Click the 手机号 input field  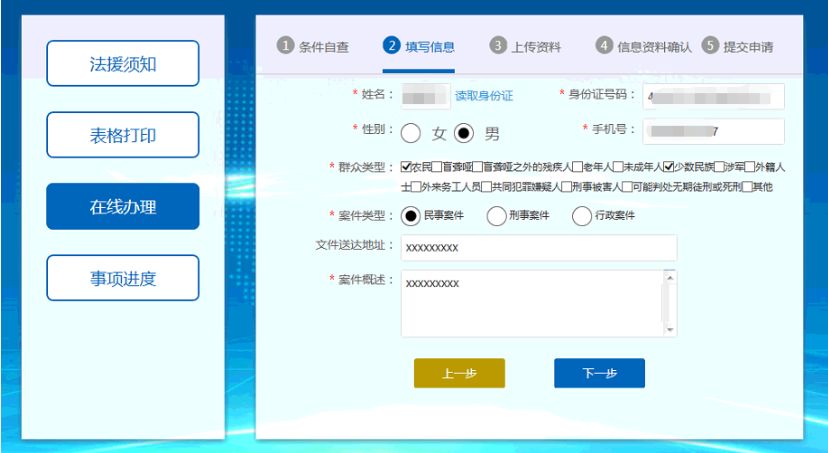tap(713, 131)
